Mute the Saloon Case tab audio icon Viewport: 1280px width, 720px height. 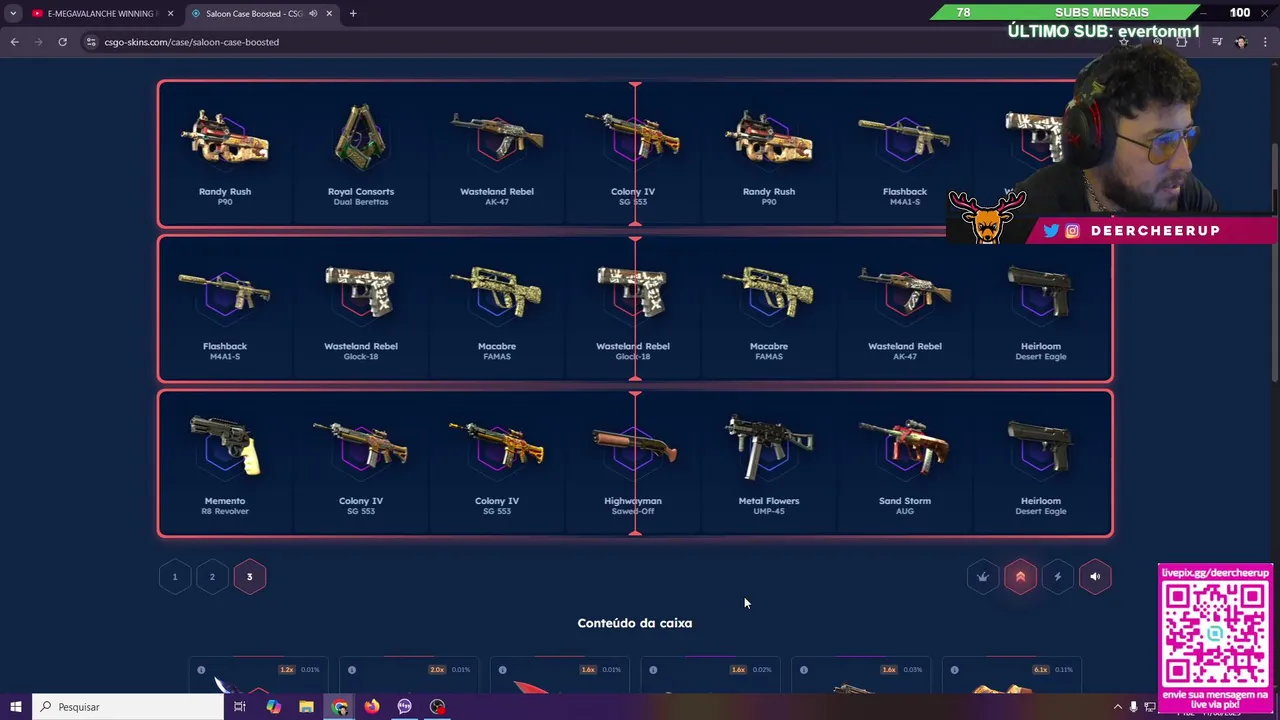[313, 13]
